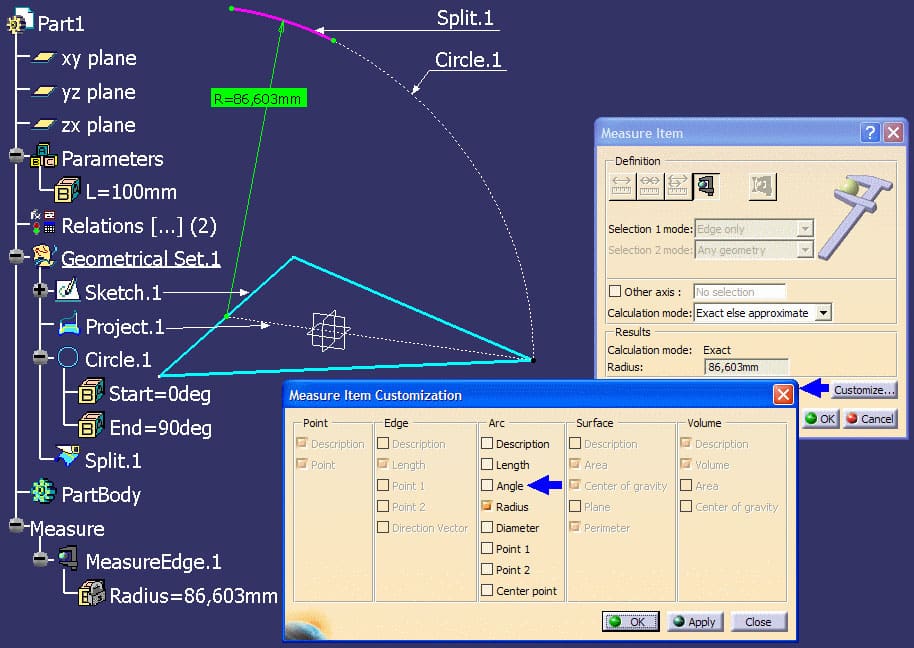Image resolution: width=914 pixels, height=648 pixels.
Task: Click the PartBody gear icon
Action: point(44,492)
